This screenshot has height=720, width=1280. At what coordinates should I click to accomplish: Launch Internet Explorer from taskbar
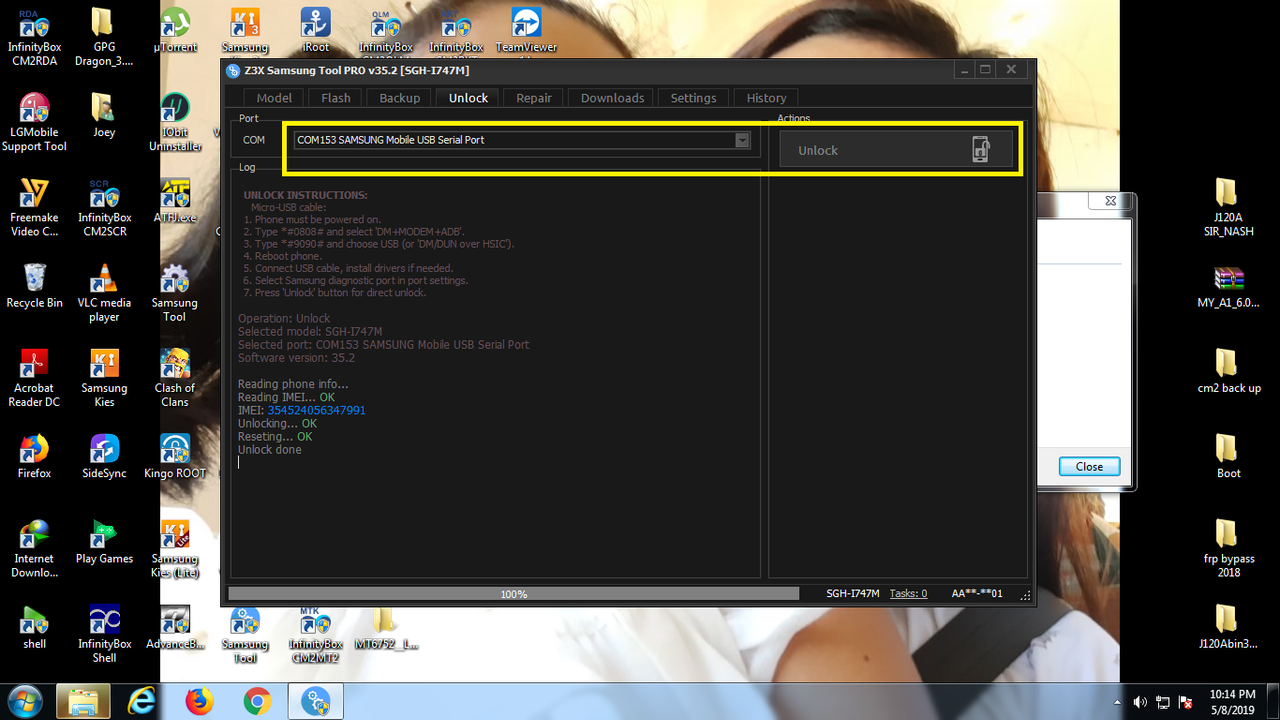coord(142,702)
